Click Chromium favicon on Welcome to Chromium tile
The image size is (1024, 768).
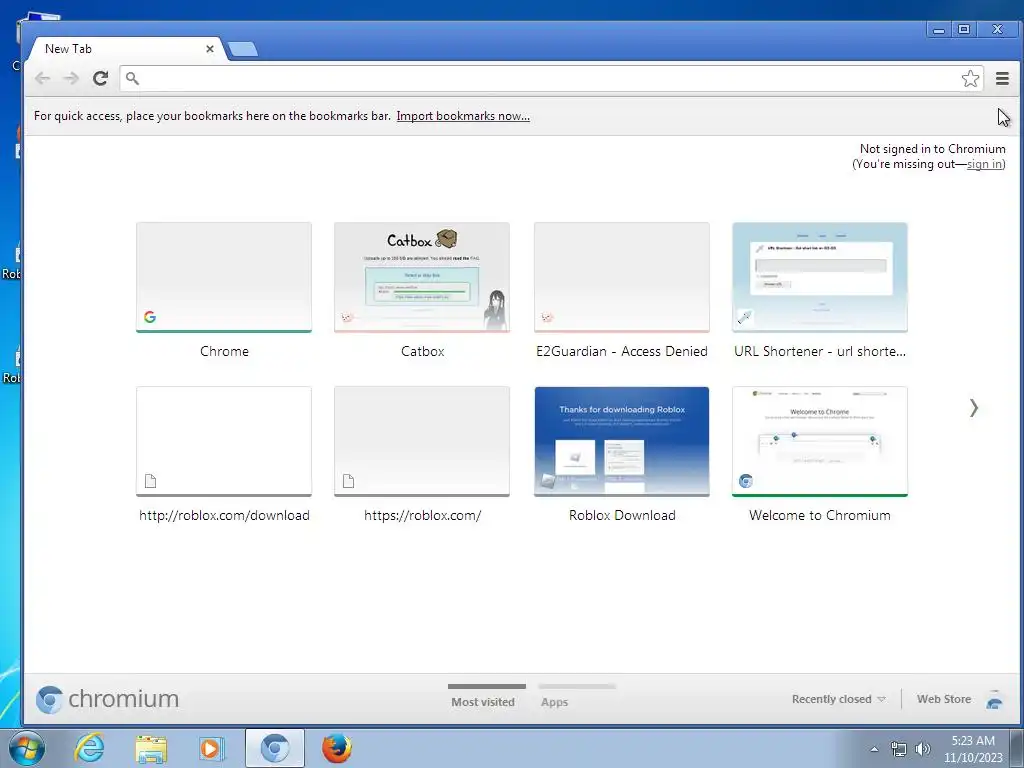pos(746,481)
